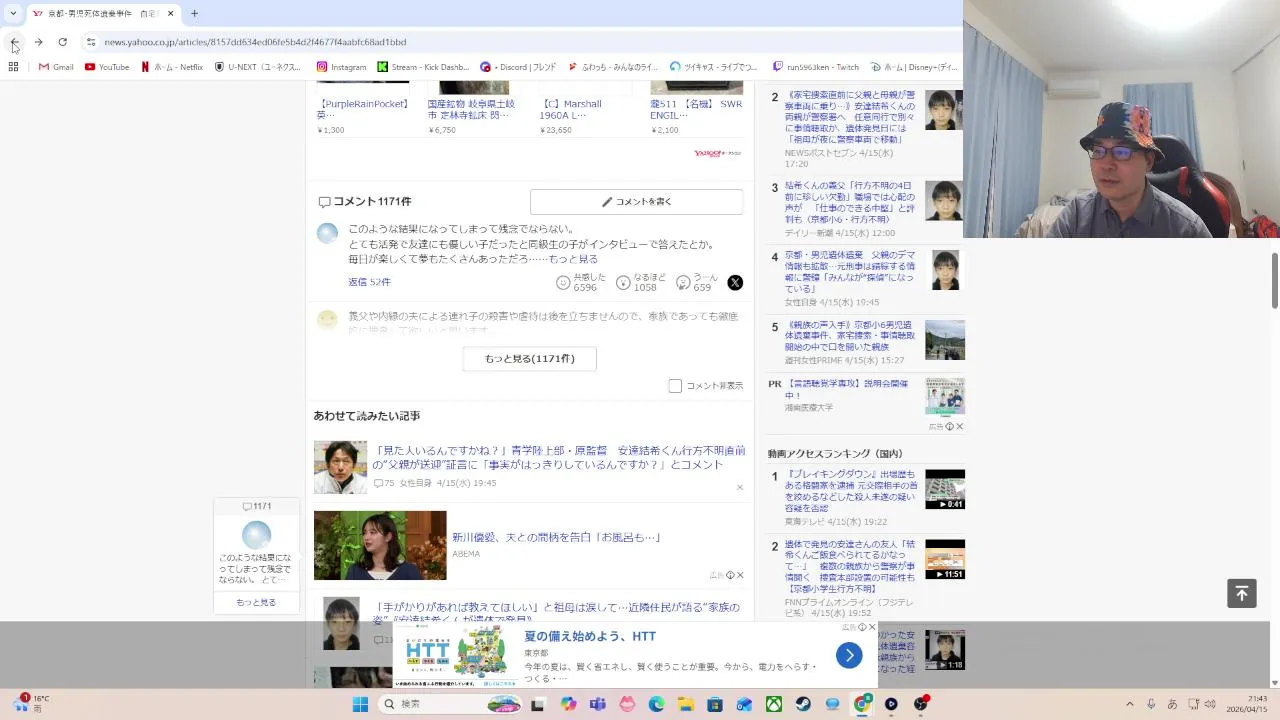Open the Stream - Kick Dashboard bookmark
The image size is (1280, 720).
[423, 67]
